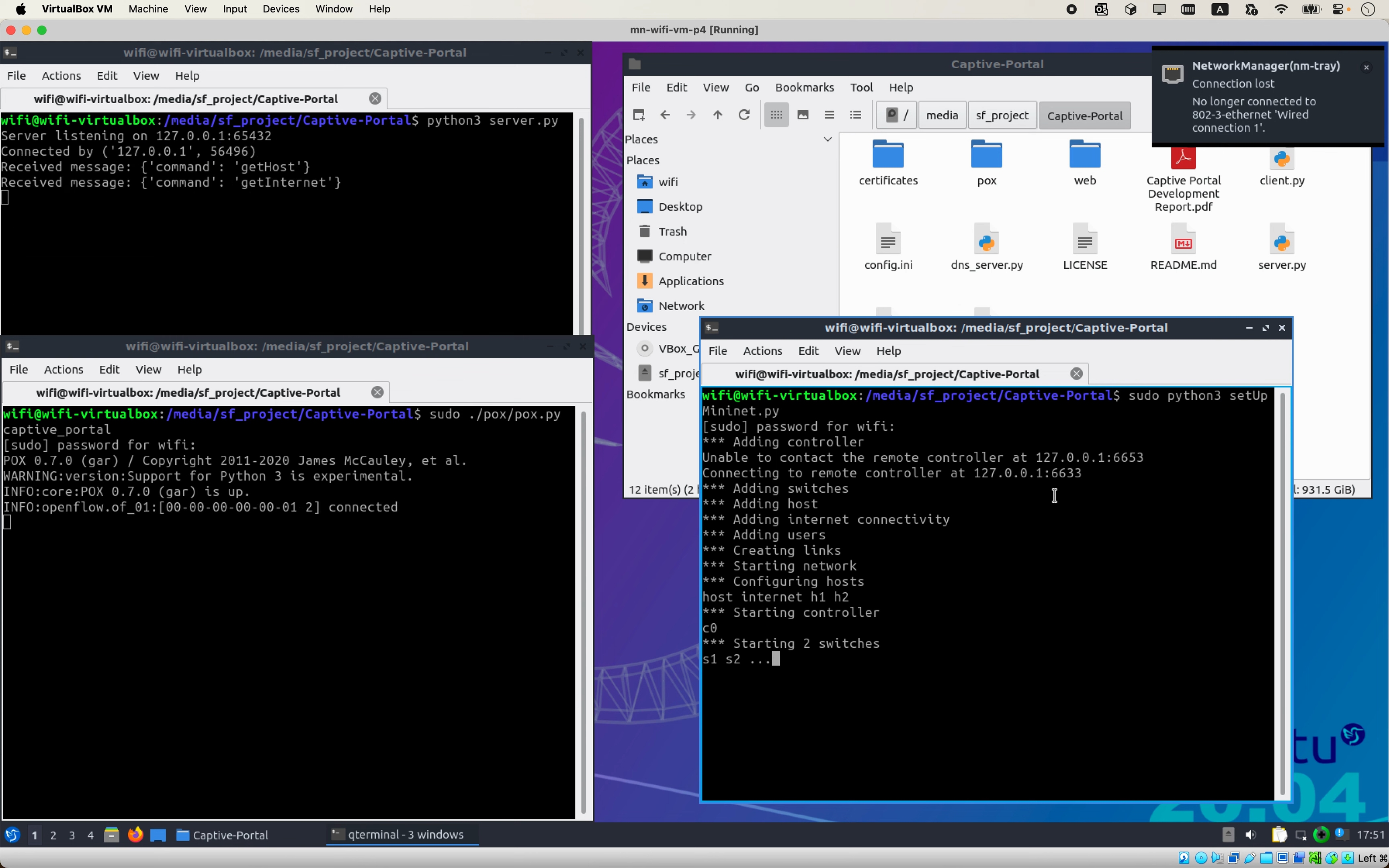Enable detailed list view mode
The image size is (1389, 868).
855,115
